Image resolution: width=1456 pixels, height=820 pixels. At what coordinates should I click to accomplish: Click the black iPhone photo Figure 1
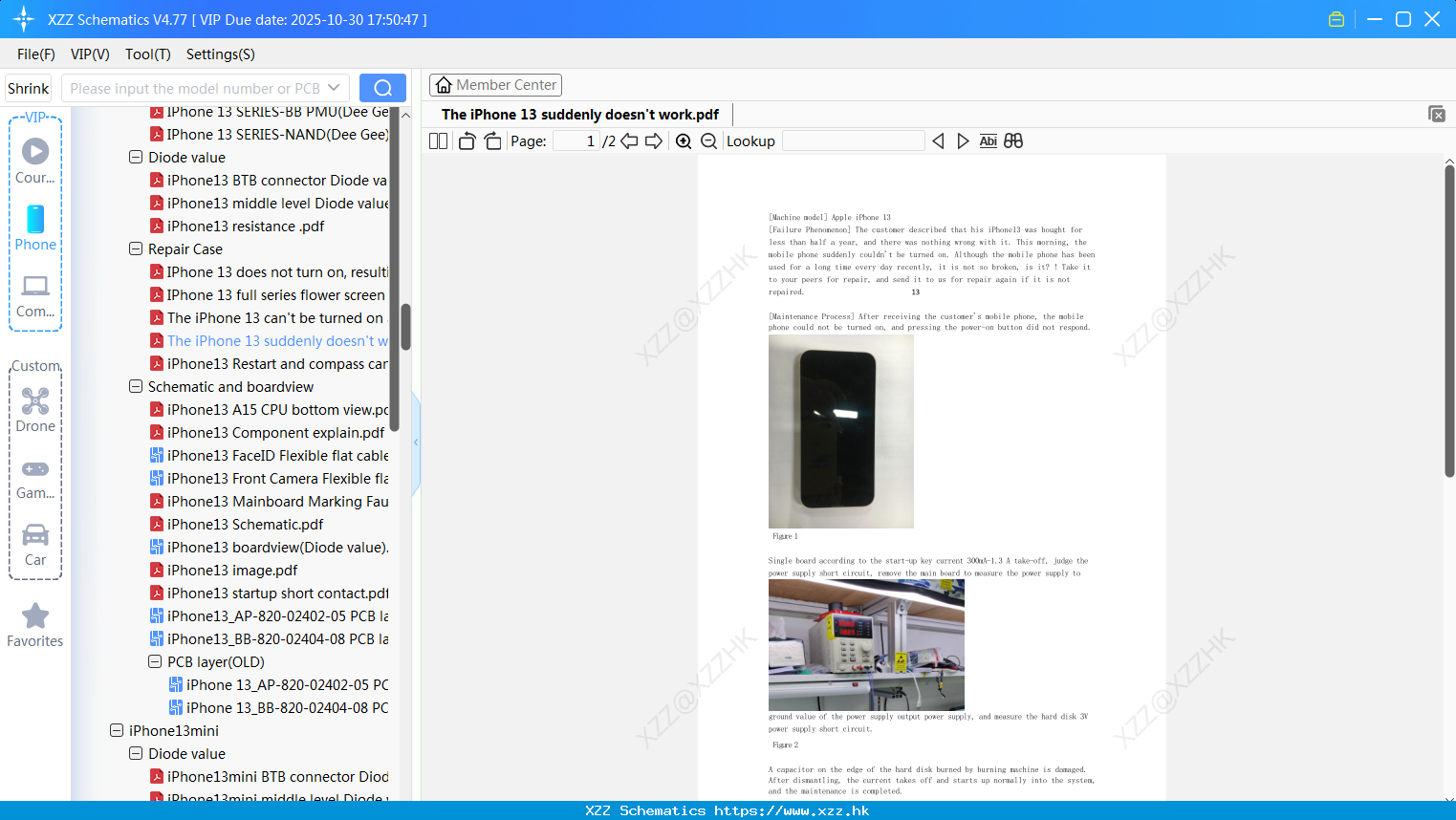coord(841,431)
